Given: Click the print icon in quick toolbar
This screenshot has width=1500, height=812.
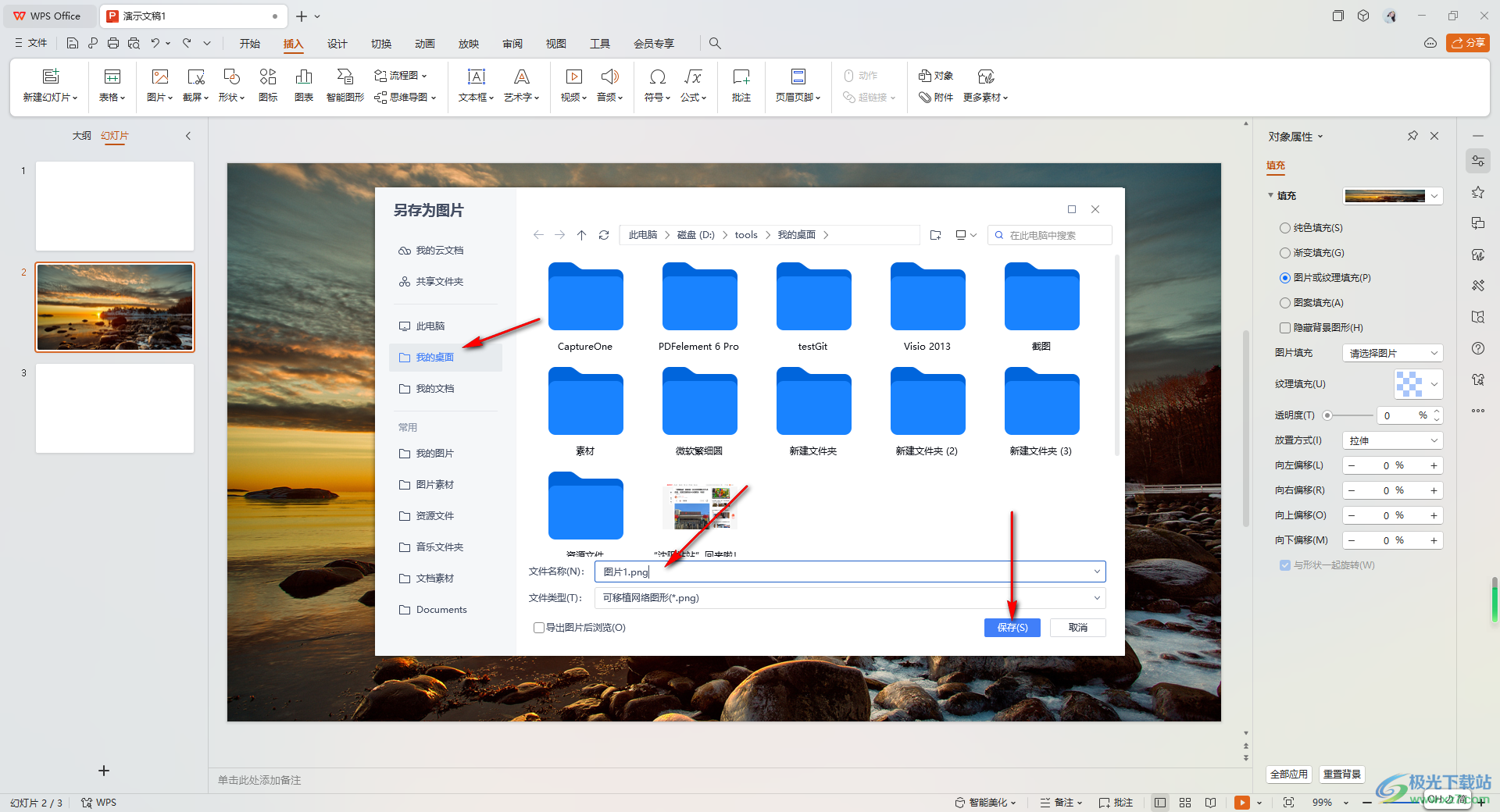Looking at the screenshot, I should click(113, 43).
